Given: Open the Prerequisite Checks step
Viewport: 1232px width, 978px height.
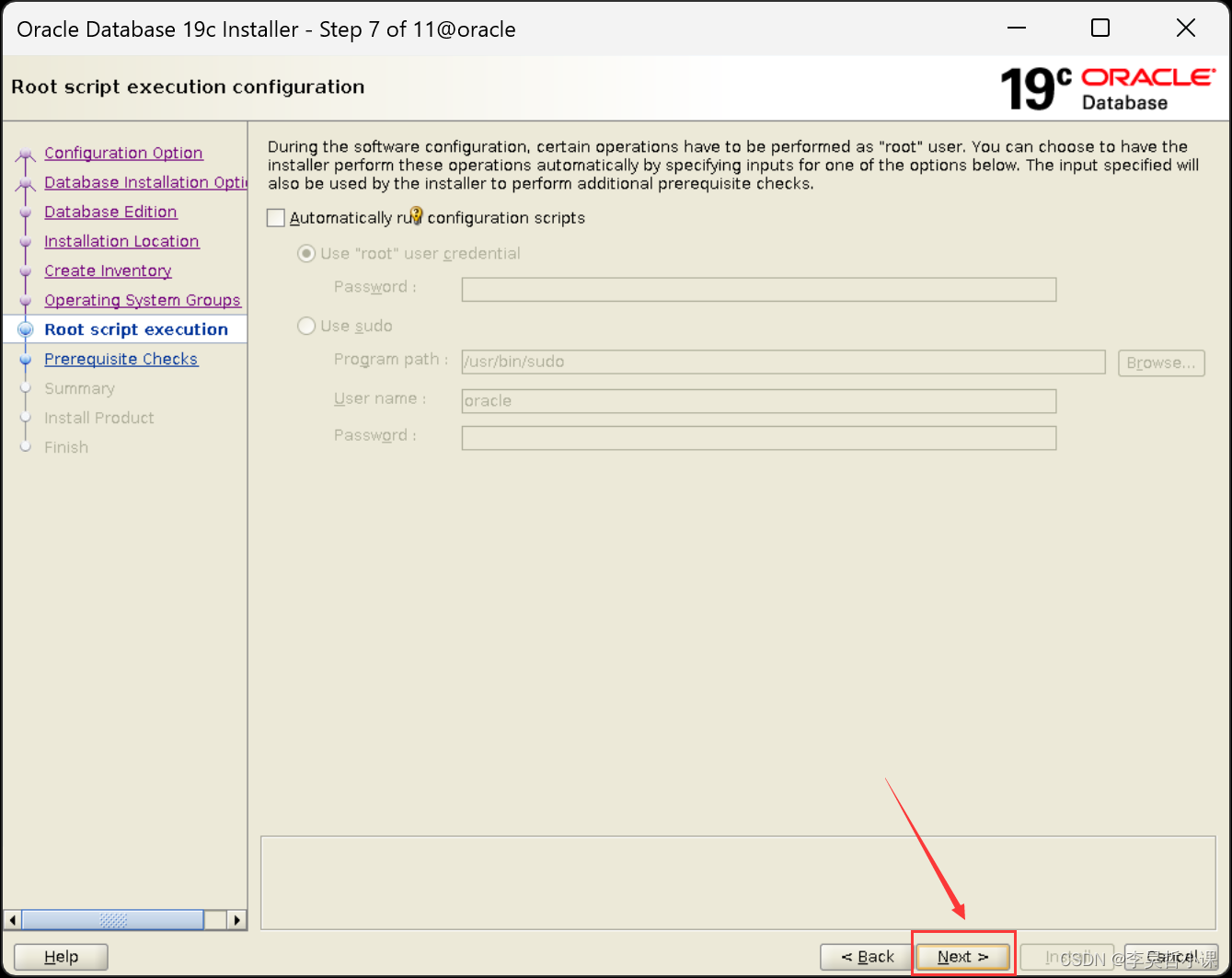Looking at the screenshot, I should coord(121,359).
